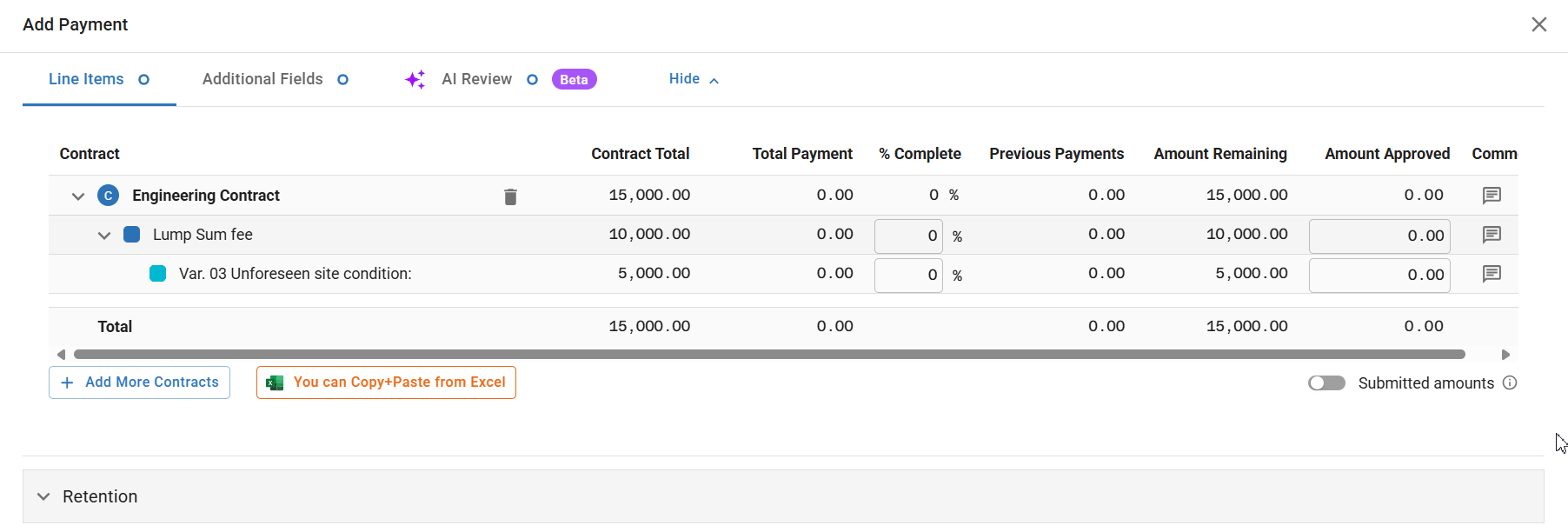Open comment for Var. 03 Unforeseen site condition
Image resolution: width=1568 pixels, height=532 pixels.
(1492, 274)
